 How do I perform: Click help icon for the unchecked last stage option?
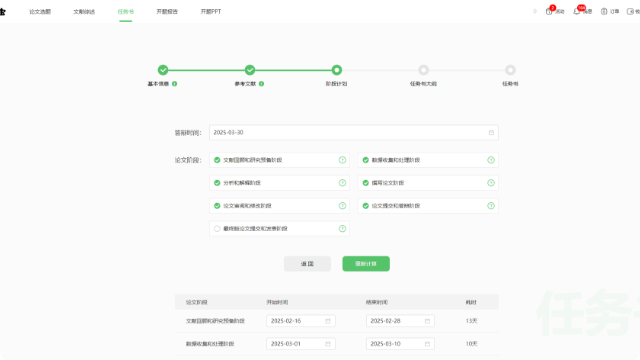coord(342,229)
